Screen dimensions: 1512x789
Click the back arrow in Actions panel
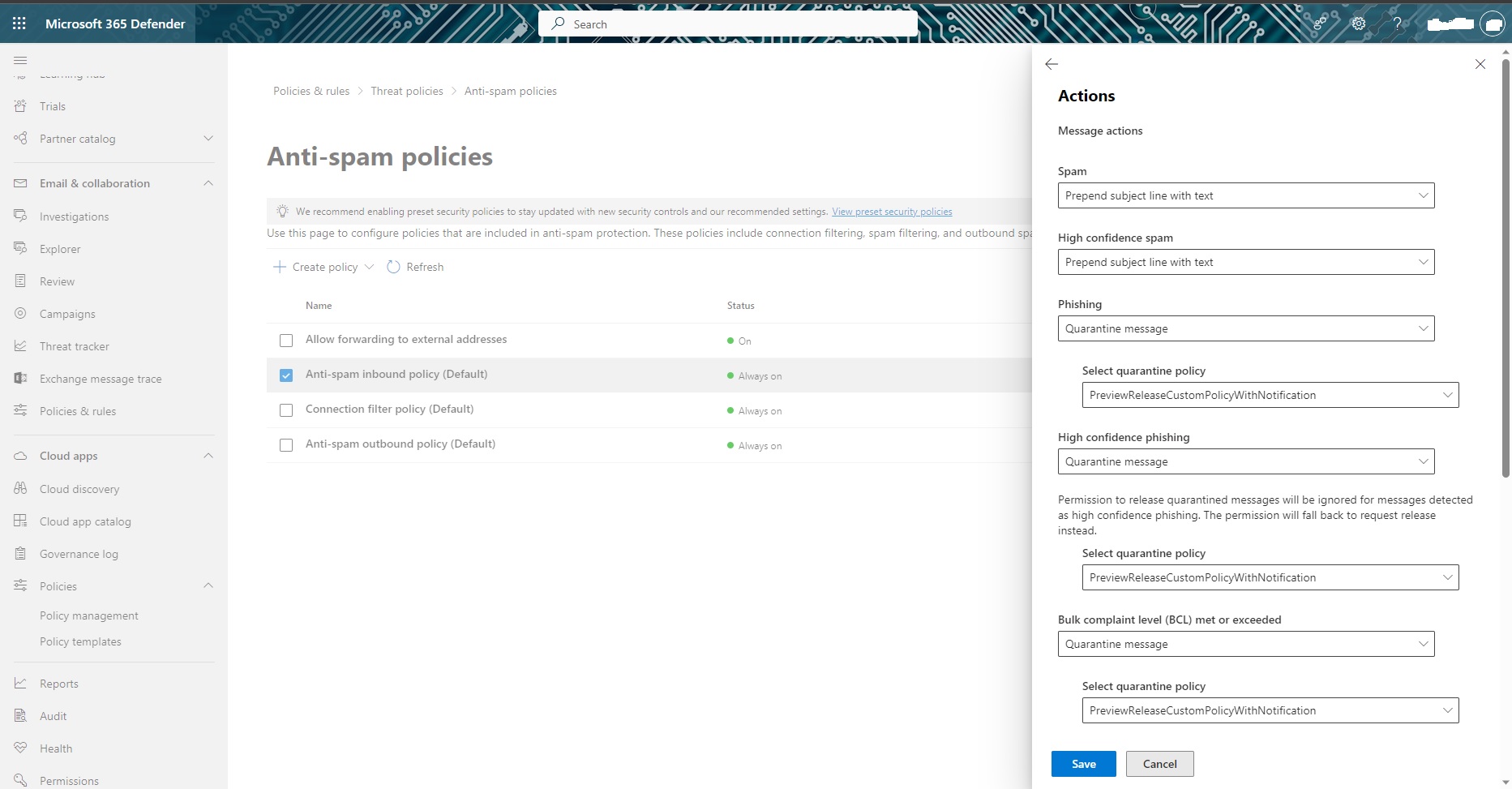[1052, 64]
